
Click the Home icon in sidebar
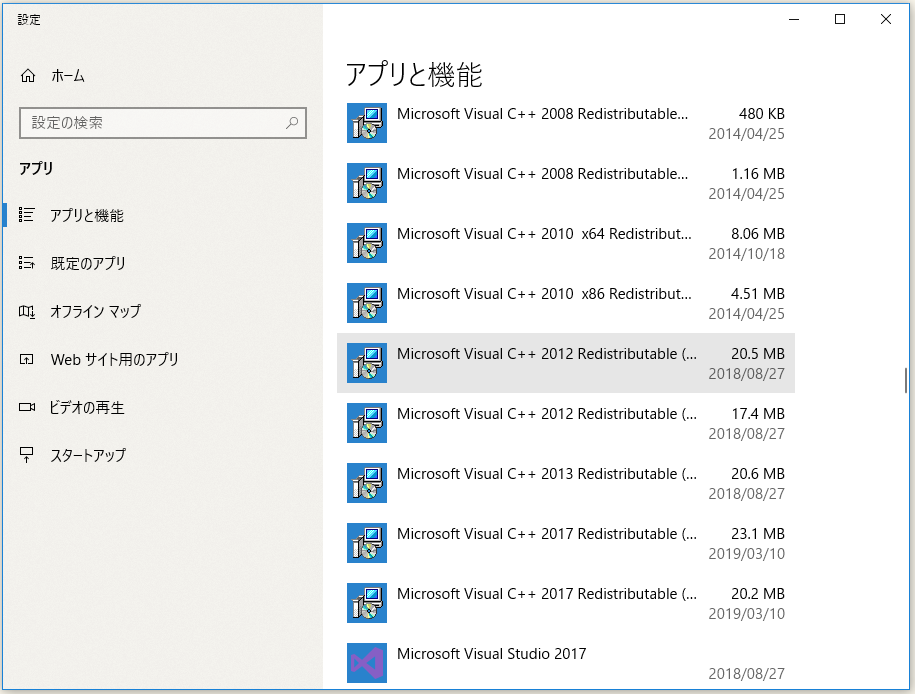coord(27,76)
